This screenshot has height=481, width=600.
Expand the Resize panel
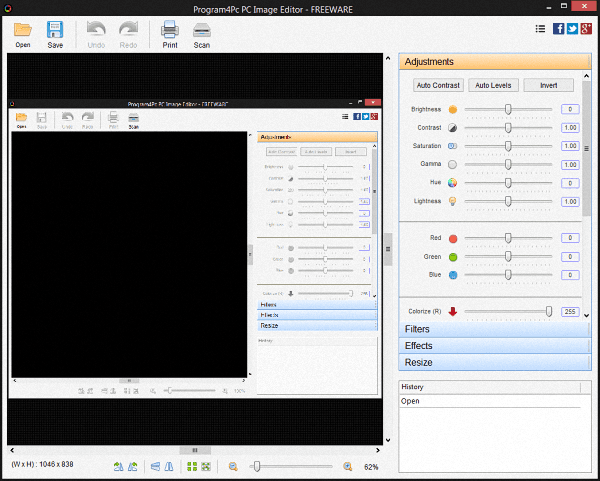coord(495,362)
